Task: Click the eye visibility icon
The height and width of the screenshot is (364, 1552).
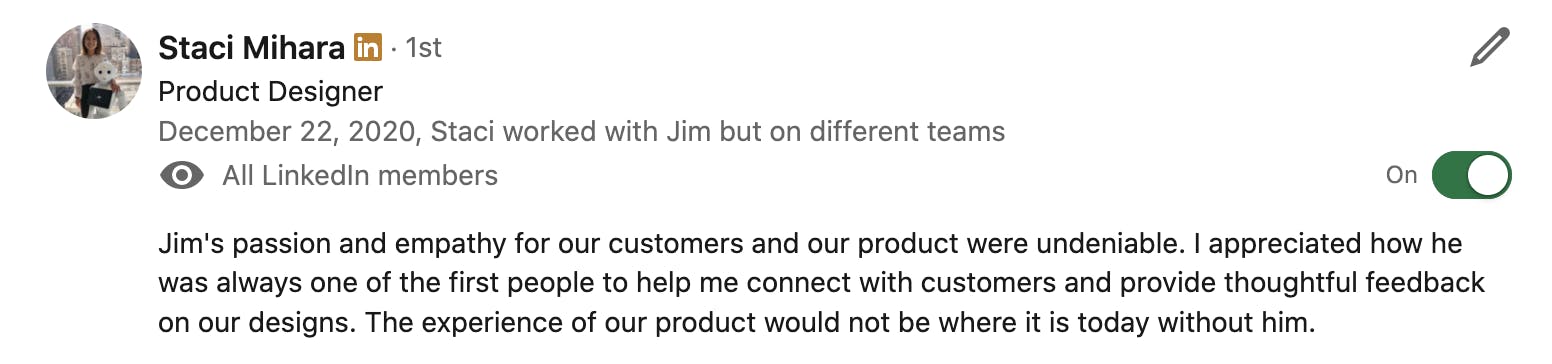Action: (x=181, y=176)
